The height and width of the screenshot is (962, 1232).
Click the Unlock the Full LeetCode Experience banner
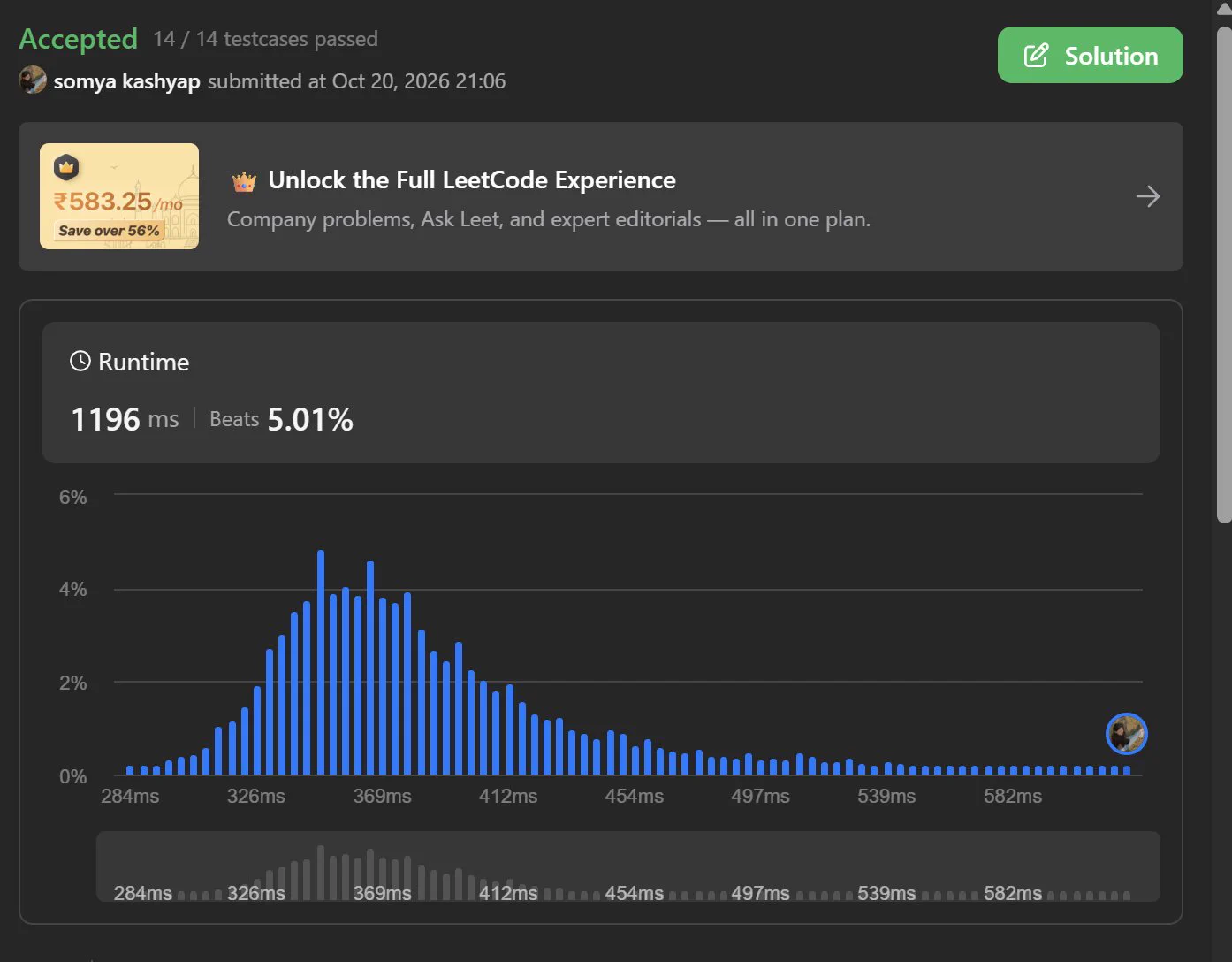[600, 196]
